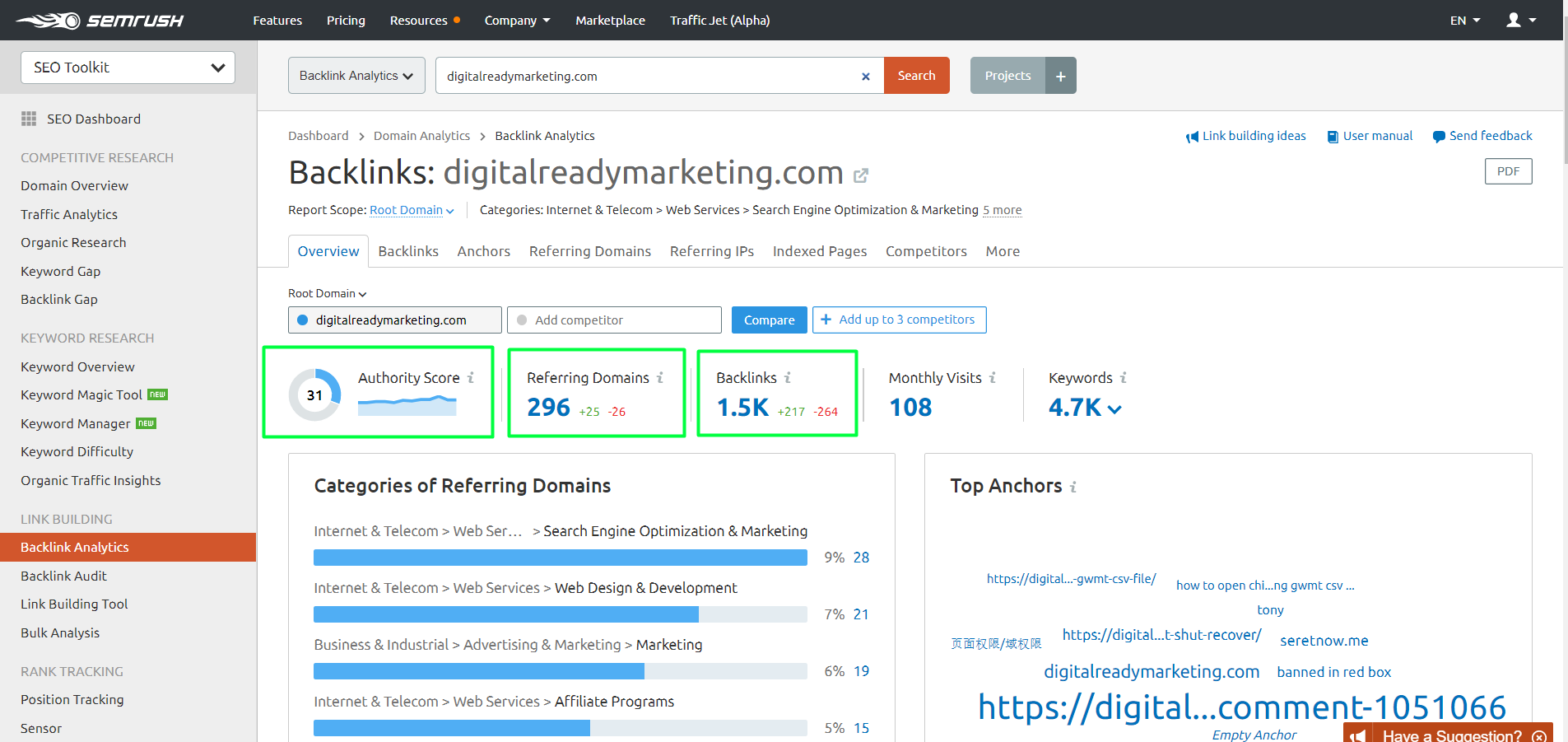Click the Referring Domains info icon
The image size is (1568, 742).
tap(660, 378)
